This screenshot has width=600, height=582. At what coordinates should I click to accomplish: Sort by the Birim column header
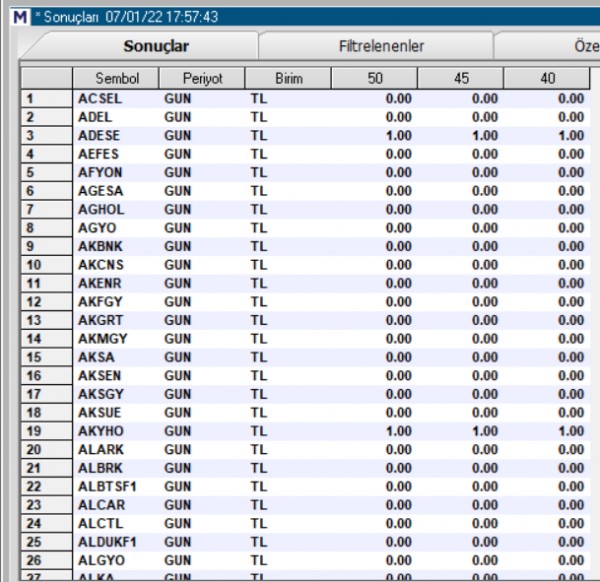pos(288,78)
